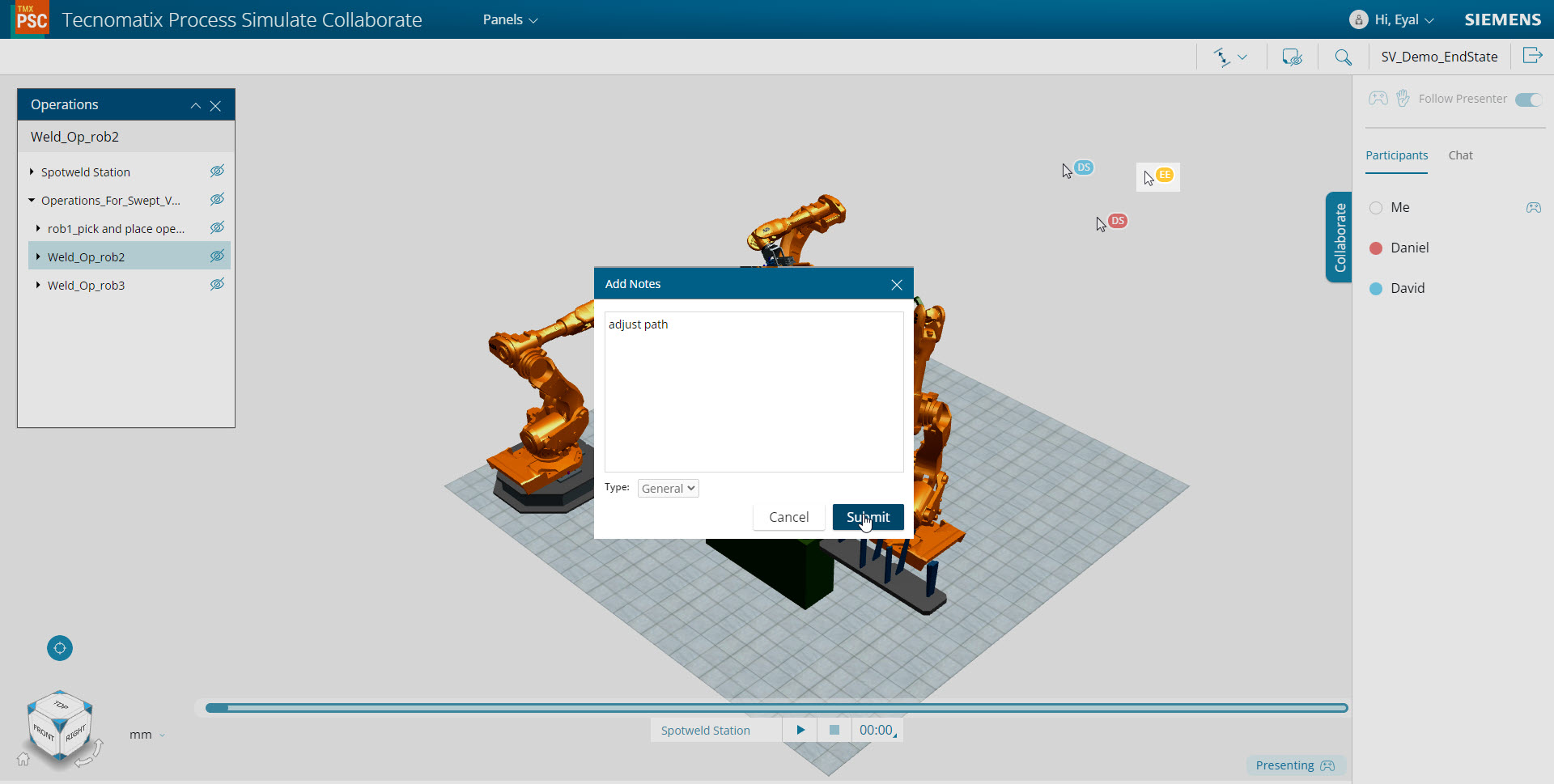Stop the simulation playback

[x=834, y=730]
